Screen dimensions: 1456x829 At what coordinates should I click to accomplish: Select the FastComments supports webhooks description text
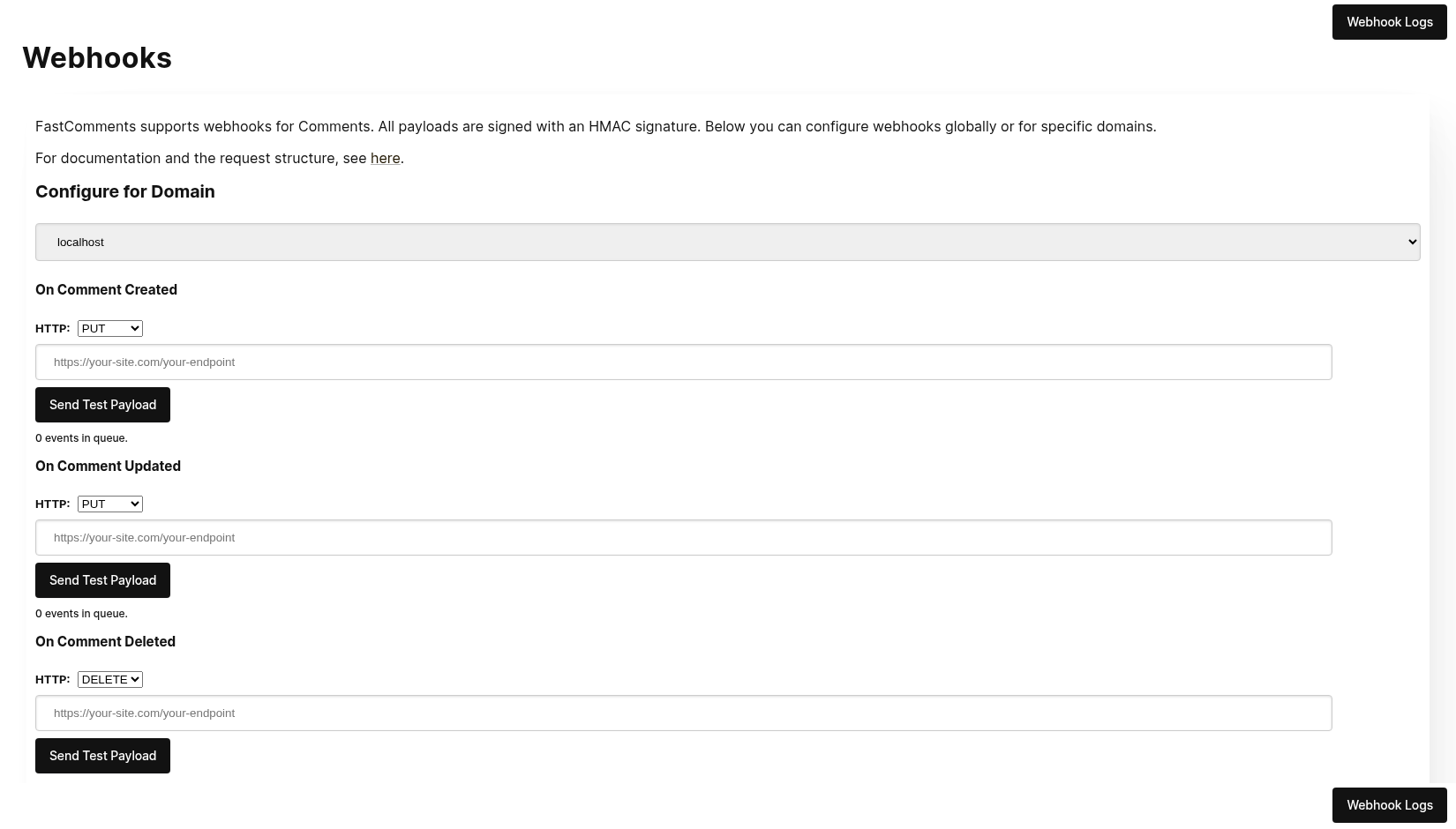coord(596,126)
